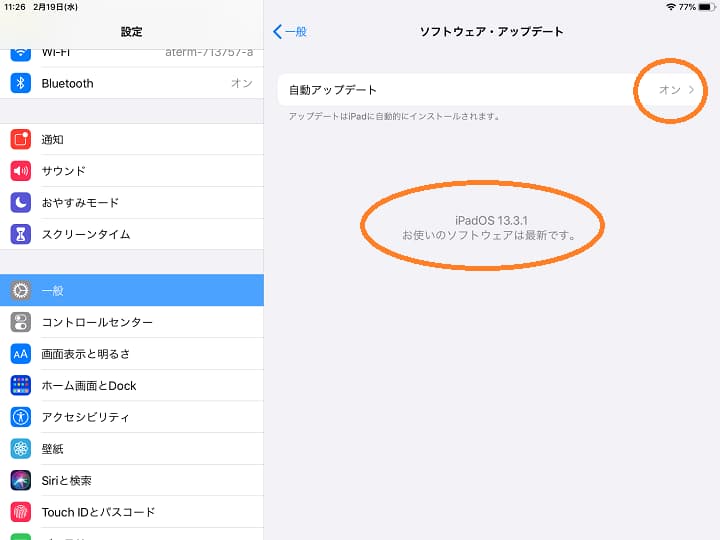
Task: Open Siriと検索 settings
Action: pos(132,480)
